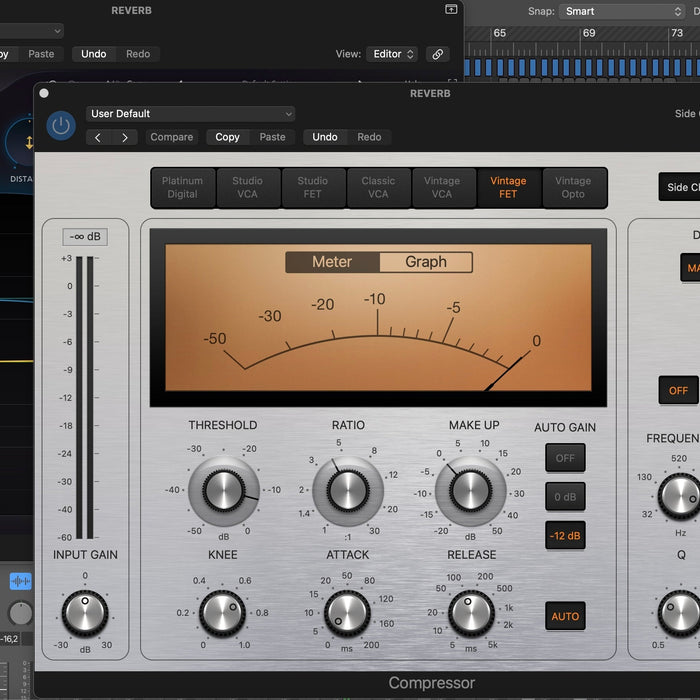Image resolution: width=700 pixels, height=700 pixels.
Task: Select the Classic VCA compressor model
Action: 378,188
